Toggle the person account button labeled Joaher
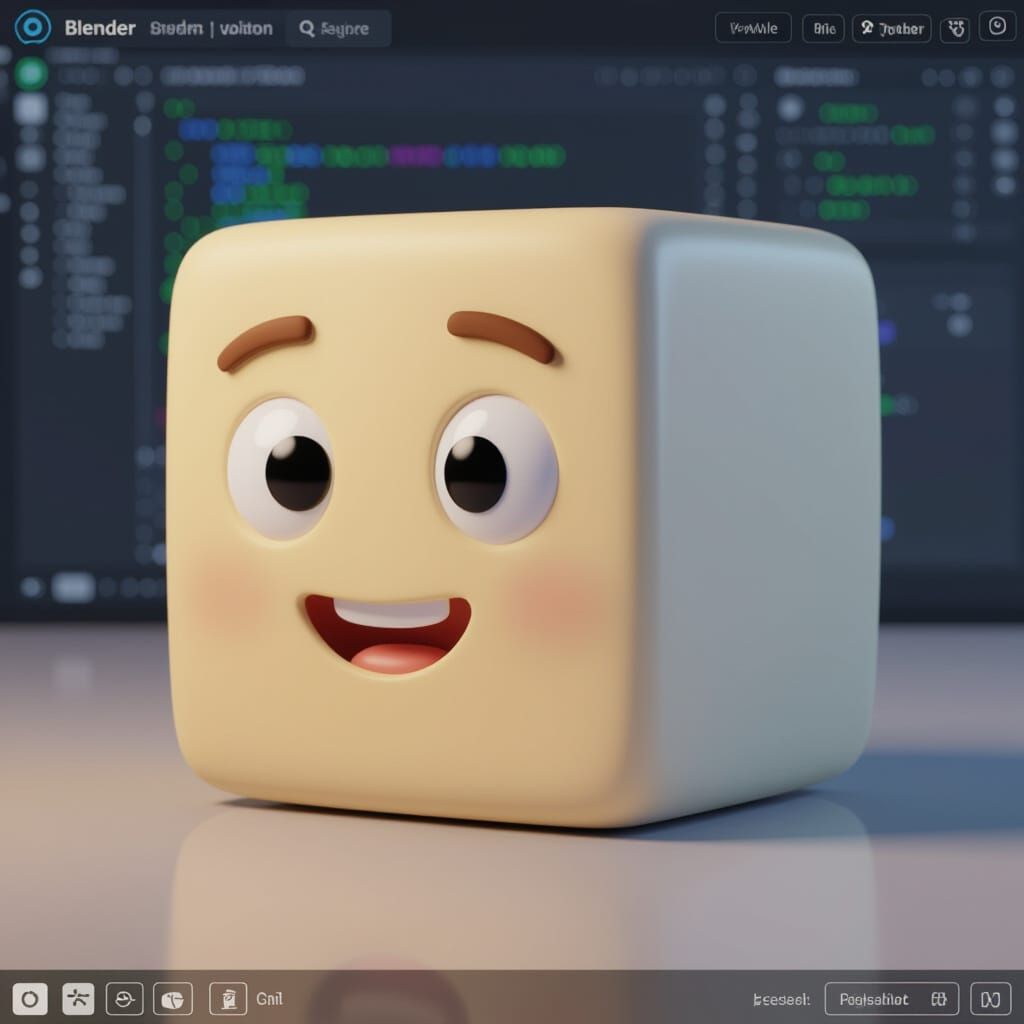 891,28
